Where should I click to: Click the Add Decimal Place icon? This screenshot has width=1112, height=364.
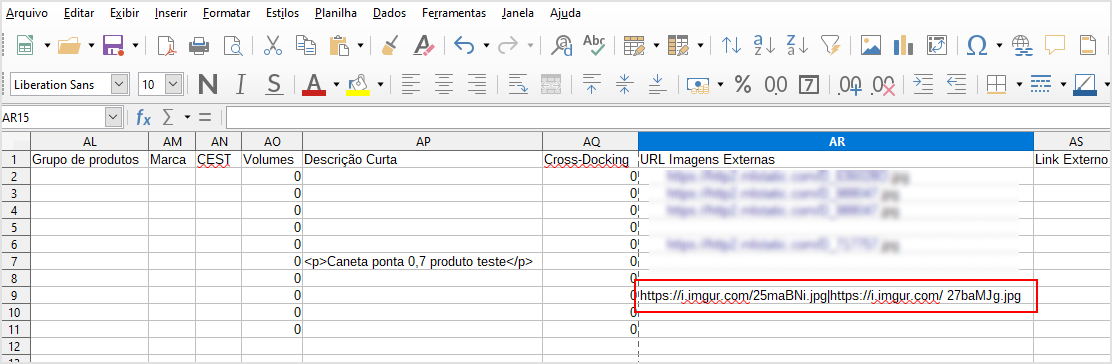click(850, 85)
